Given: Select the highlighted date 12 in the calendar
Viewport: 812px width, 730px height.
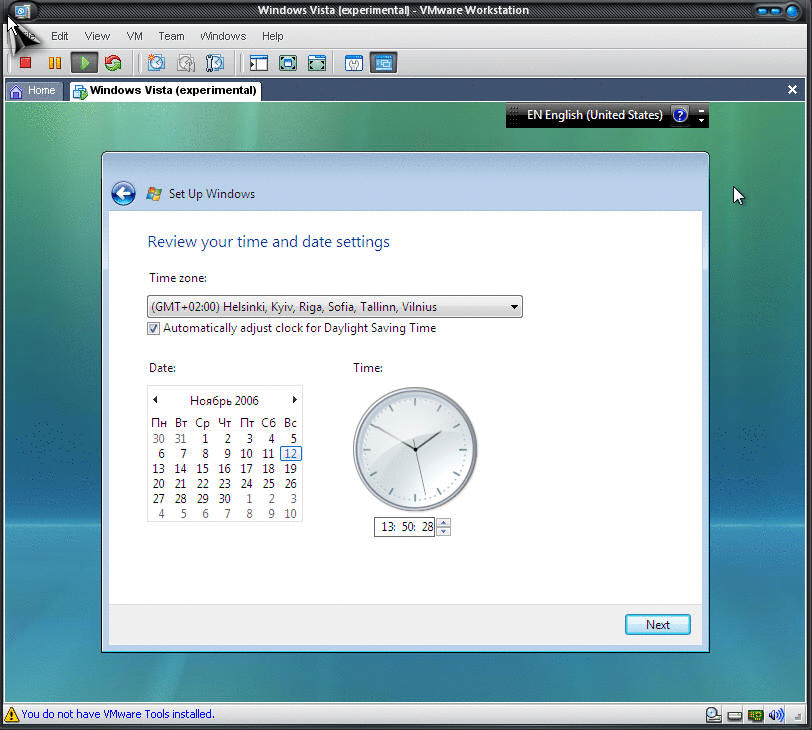Looking at the screenshot, I should pyautogui.click(x=291, y=454).
